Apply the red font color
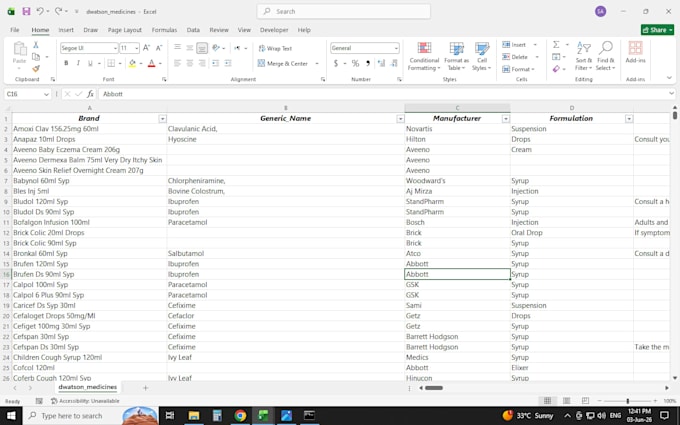This screenshot has width=680, height=425. pyautogui.click(x=151, y=63)
